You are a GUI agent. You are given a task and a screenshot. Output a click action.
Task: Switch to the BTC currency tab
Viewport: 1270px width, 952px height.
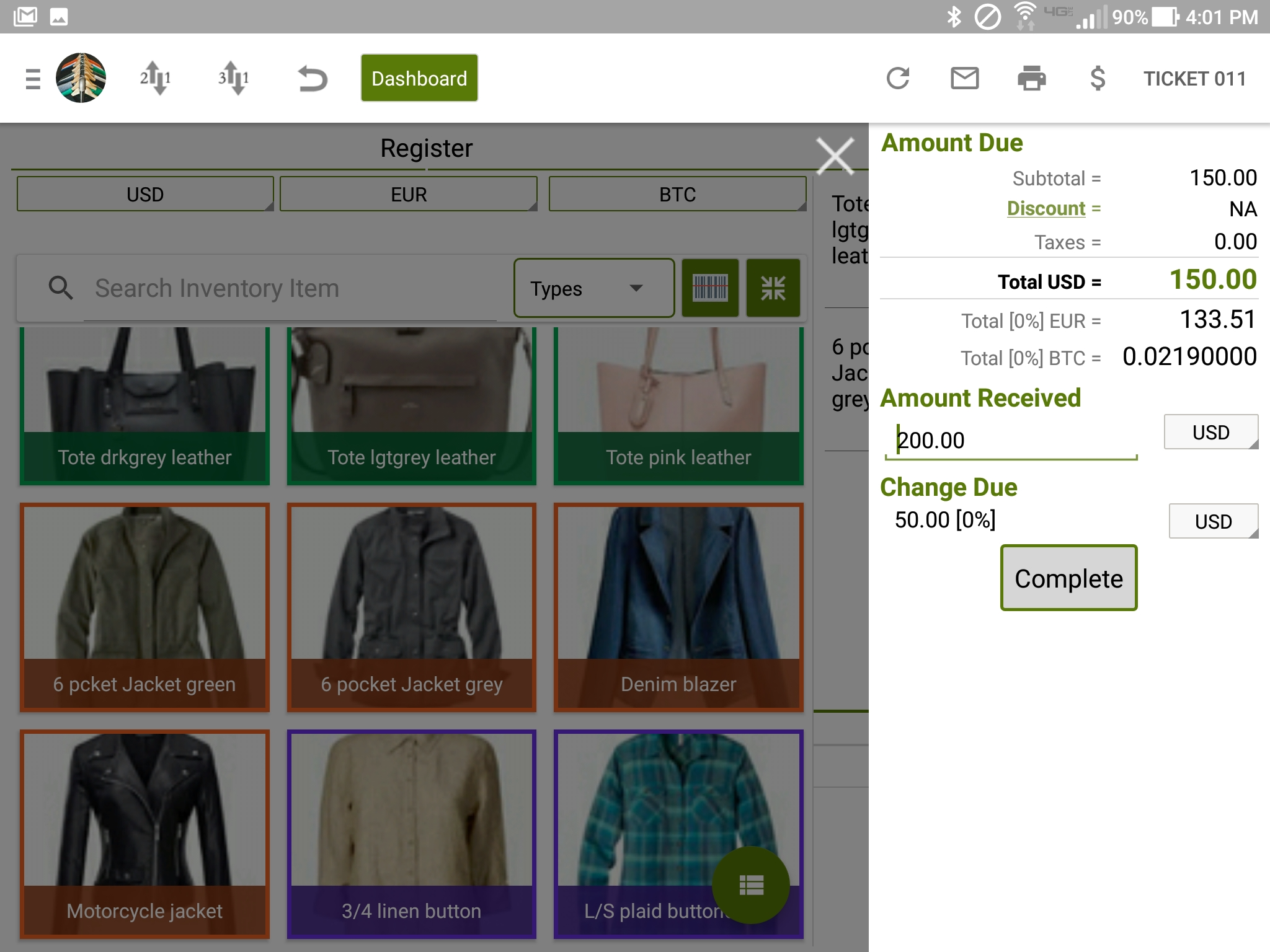pos(677,195)
